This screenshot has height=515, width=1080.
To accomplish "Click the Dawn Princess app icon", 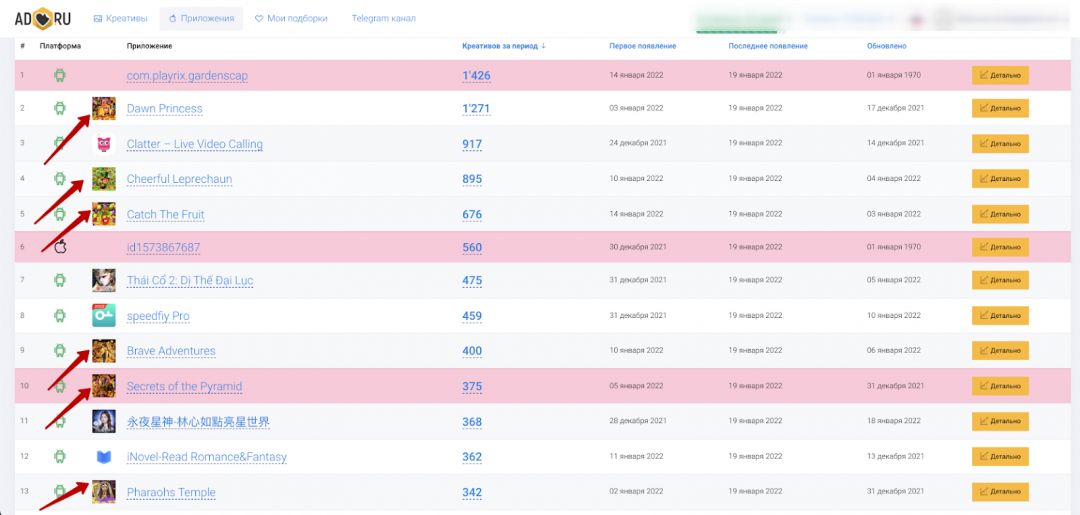I will tap(104, 109).
